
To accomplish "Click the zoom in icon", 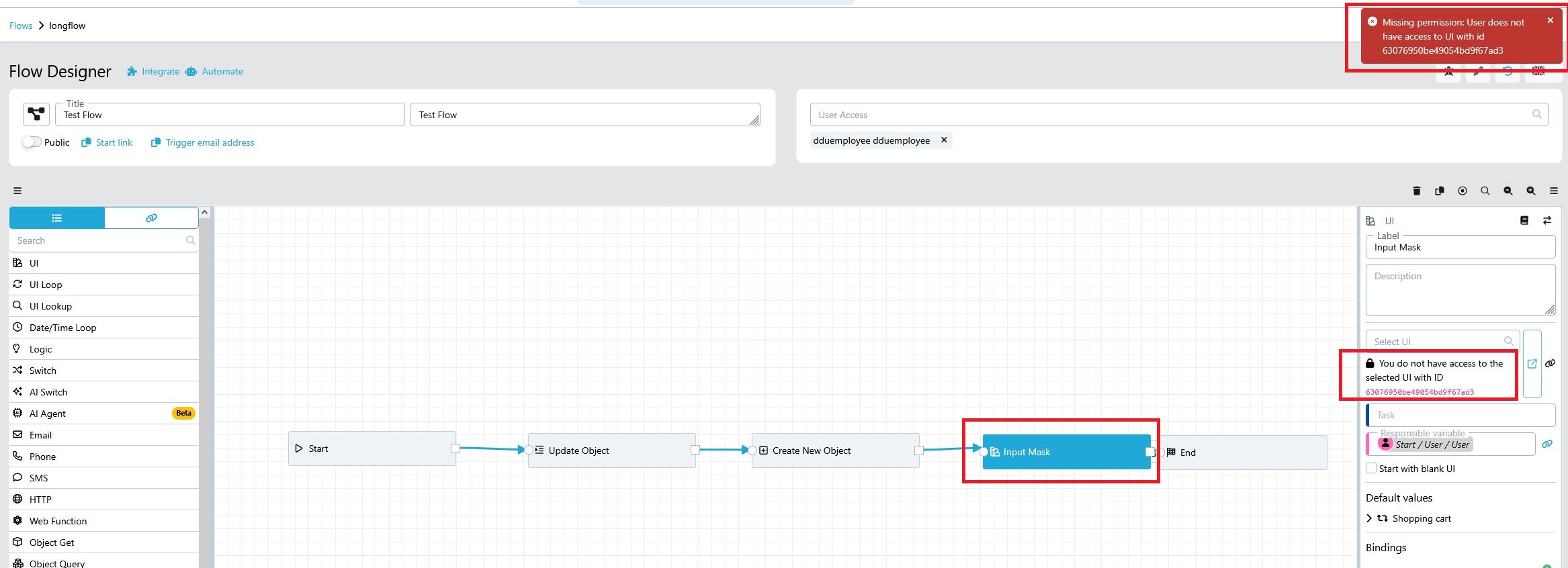I will click(x=1531, y=191).
